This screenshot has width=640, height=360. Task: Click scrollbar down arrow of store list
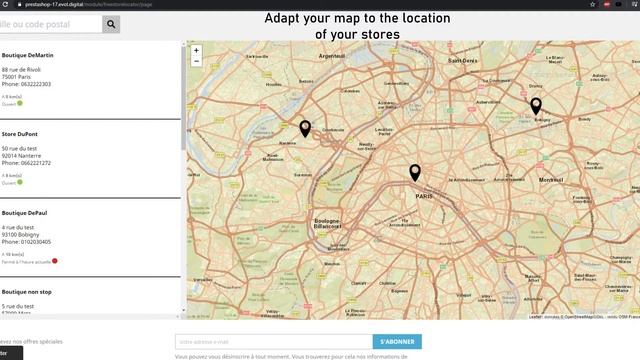[183, 311]
